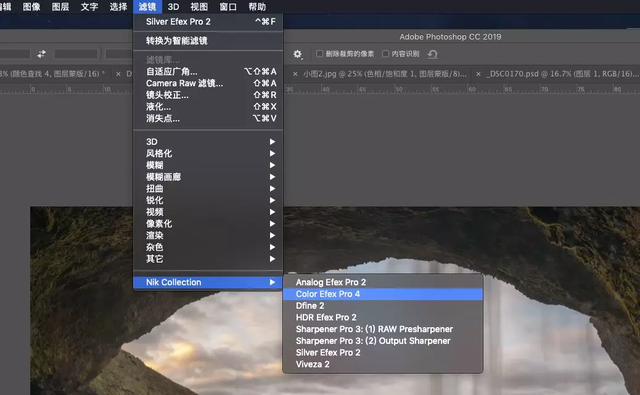Launch Viveza 2 plugin
Viewport: 640px width, 395px height.
click(x=383, y=364)
